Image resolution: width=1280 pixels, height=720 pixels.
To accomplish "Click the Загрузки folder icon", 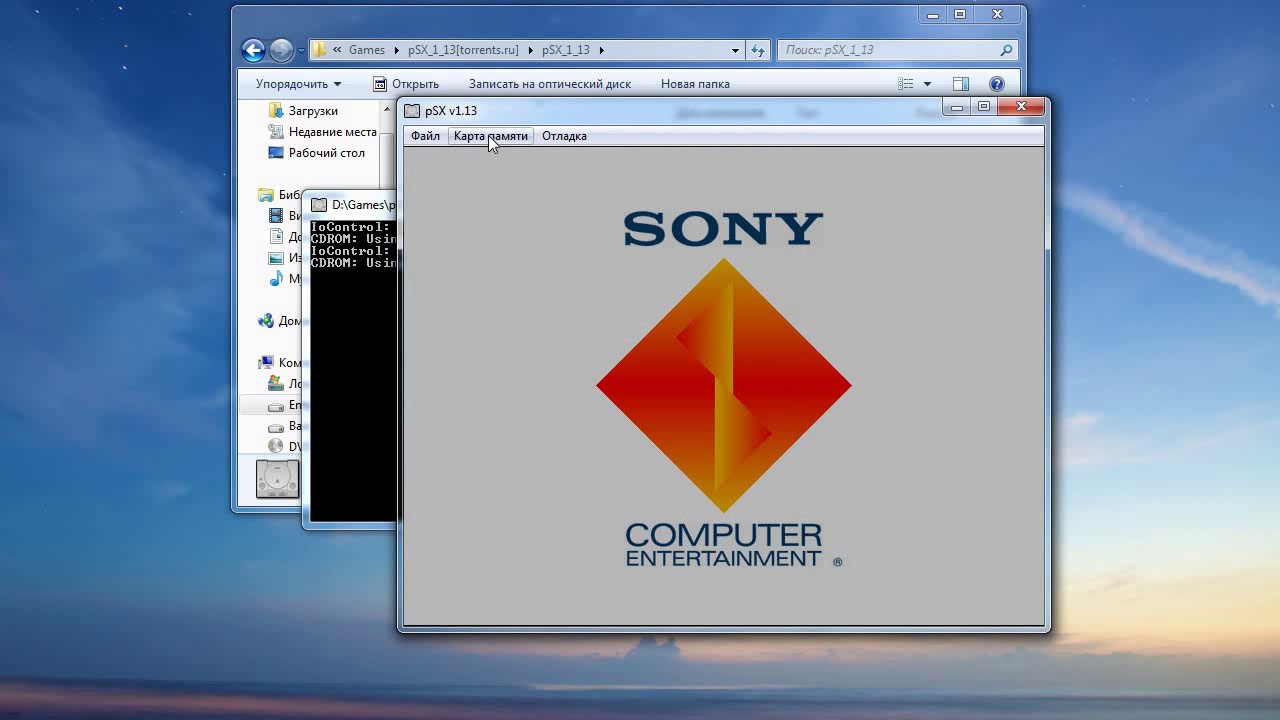I will pyautogui.click(x=277, y=111).
